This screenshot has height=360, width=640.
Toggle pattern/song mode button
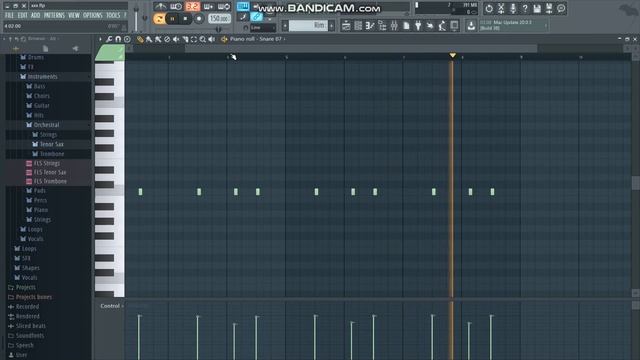pos(159,18)
